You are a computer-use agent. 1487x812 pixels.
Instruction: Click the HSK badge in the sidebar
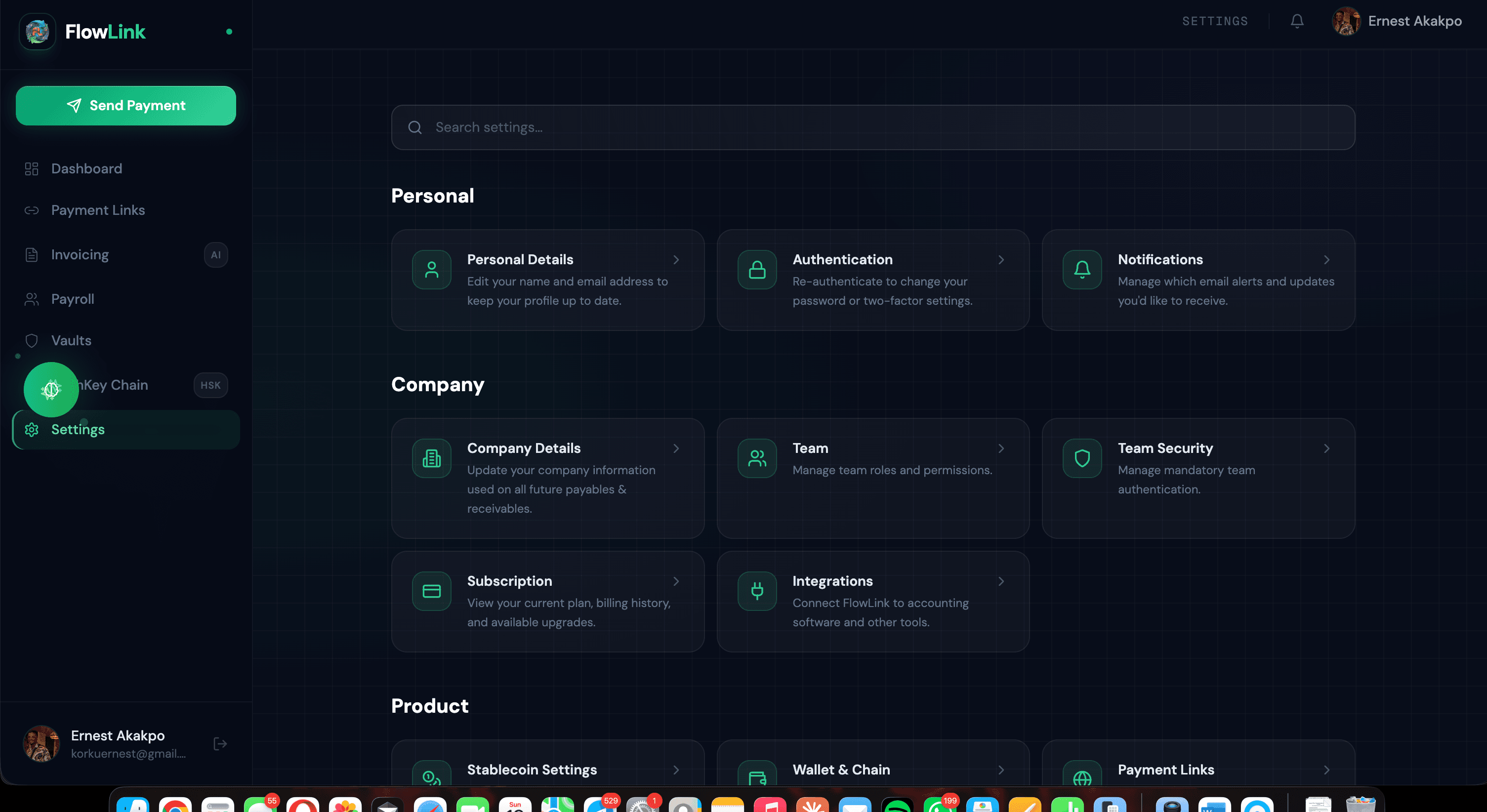[x=210, y=385]
